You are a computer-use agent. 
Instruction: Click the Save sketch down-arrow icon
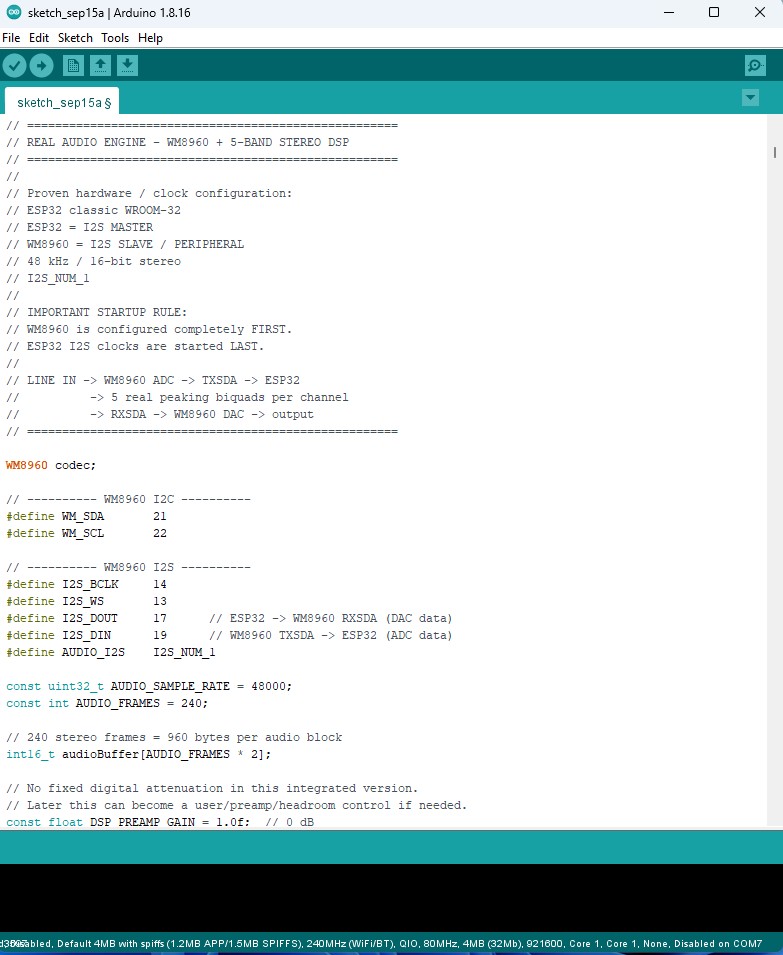coord(127,65)
